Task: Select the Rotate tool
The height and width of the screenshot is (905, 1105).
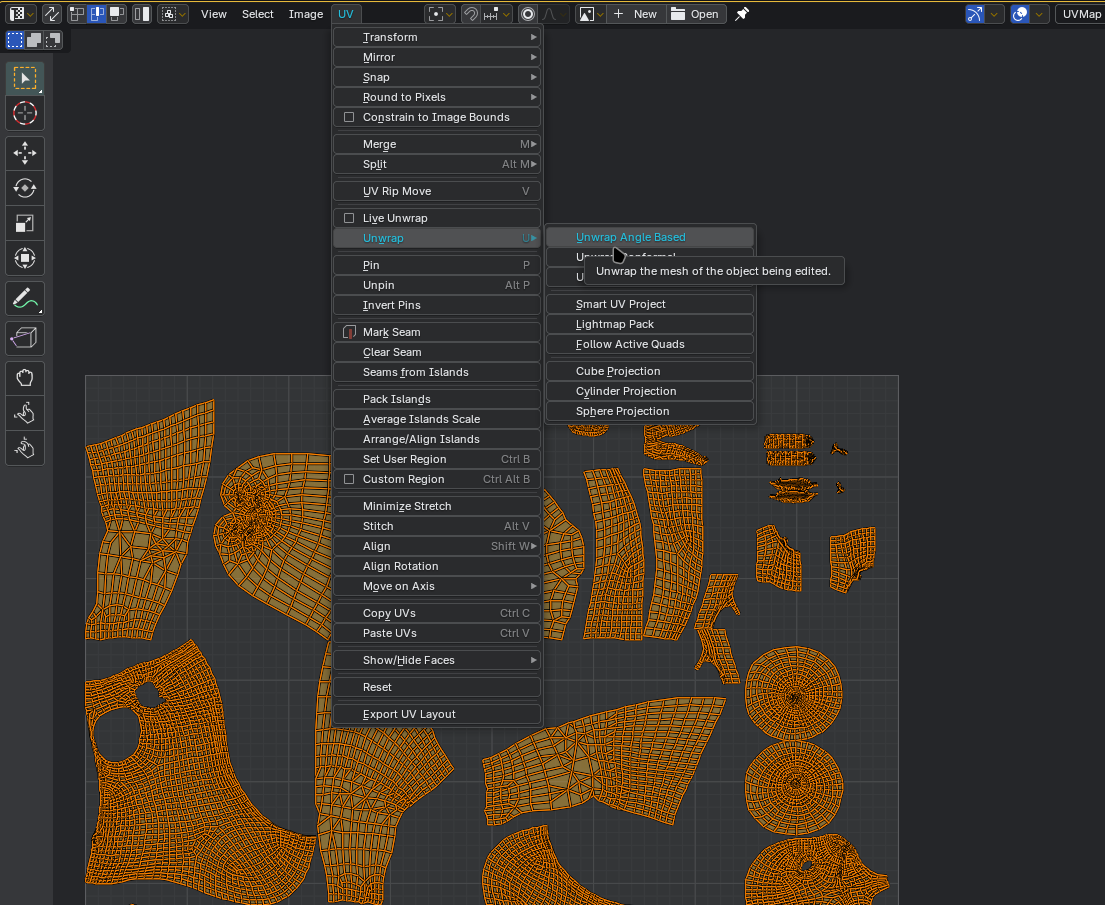Action: tap(25, 188)
